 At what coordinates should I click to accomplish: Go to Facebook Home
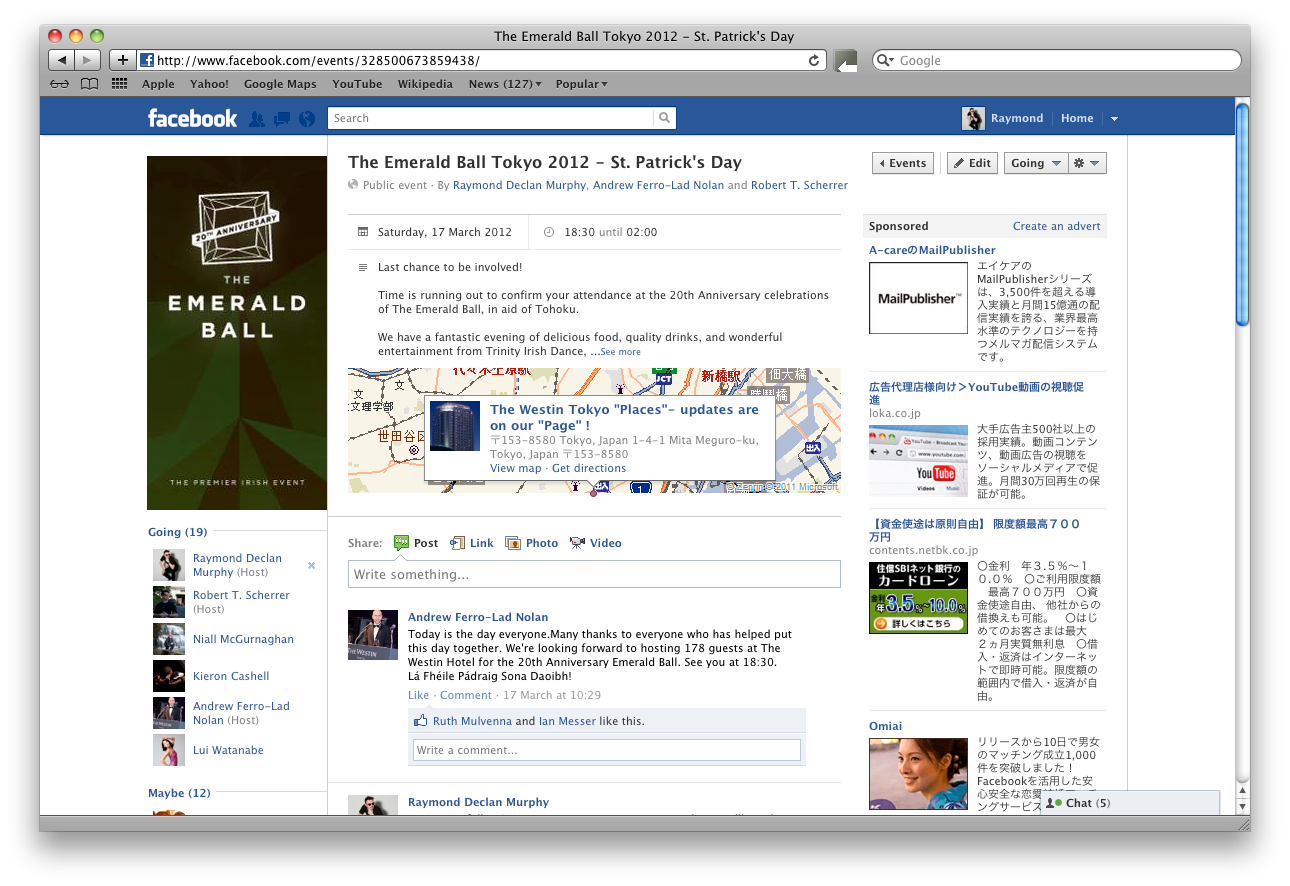click(1077, 118)
